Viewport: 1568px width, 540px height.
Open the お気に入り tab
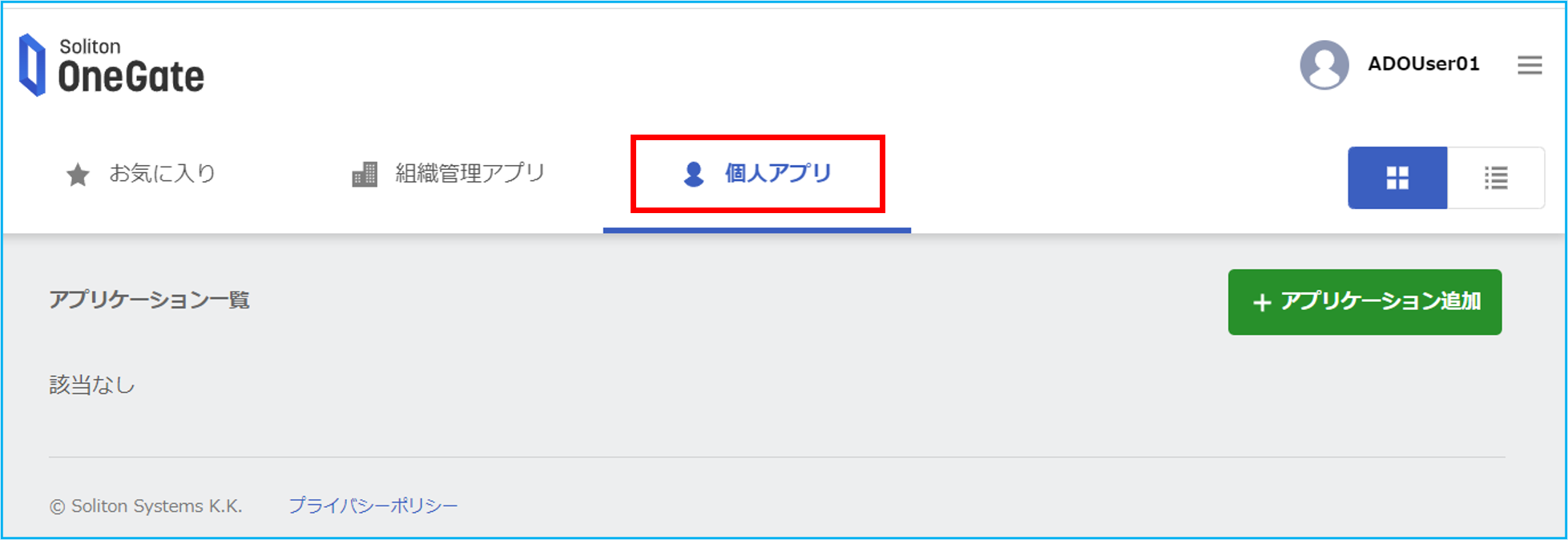coord(141,174)
